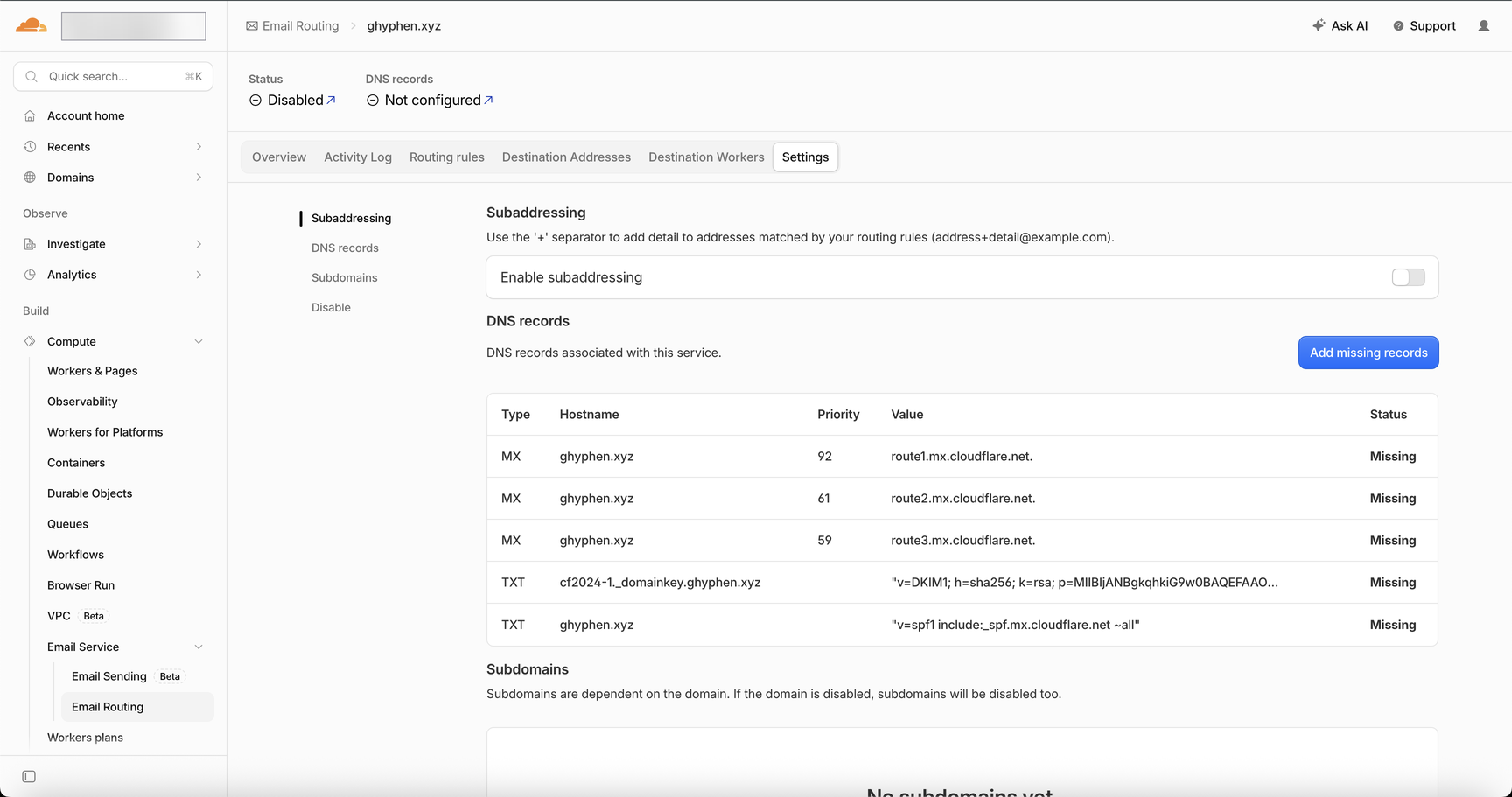1512x797 pixels.
Task: Open VPC Beta in sidebar
Action: [x=76, y=616]
